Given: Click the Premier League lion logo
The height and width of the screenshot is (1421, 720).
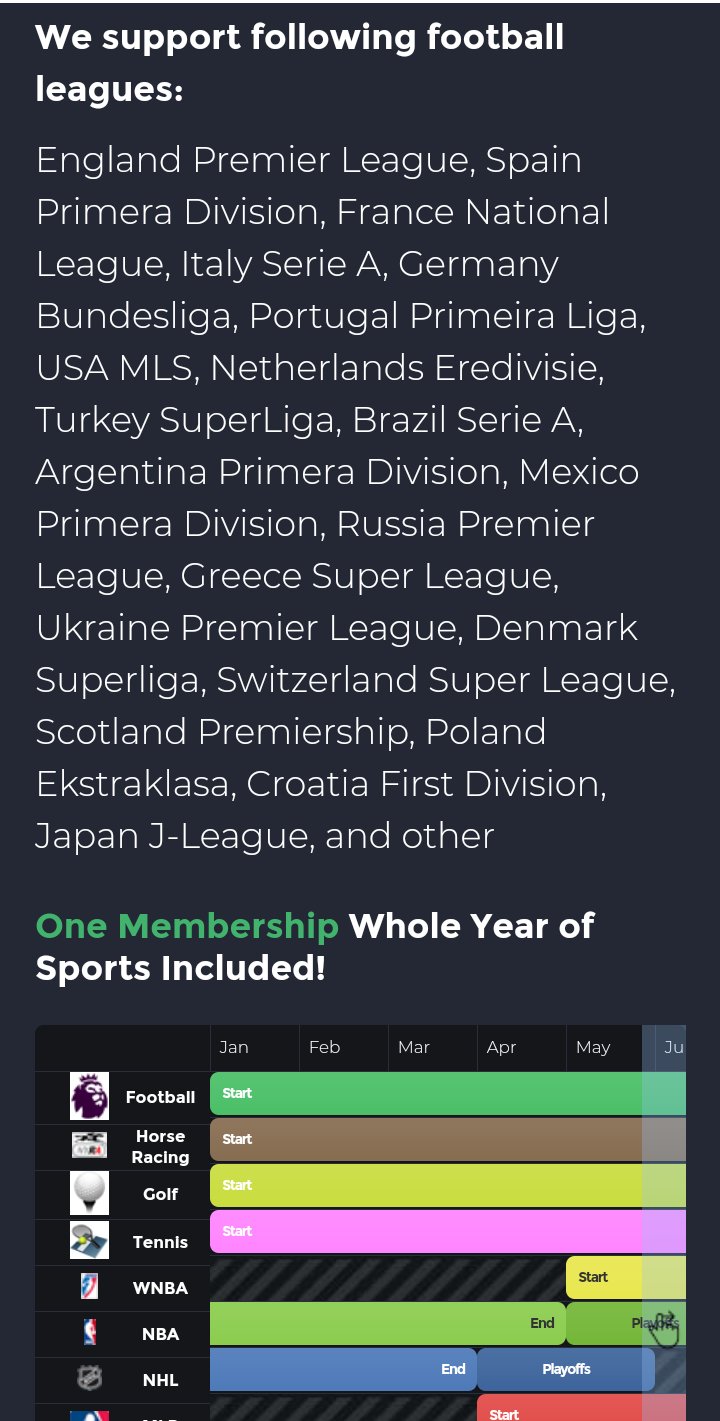Looking at the screenshot, I should pos(89,1096).
